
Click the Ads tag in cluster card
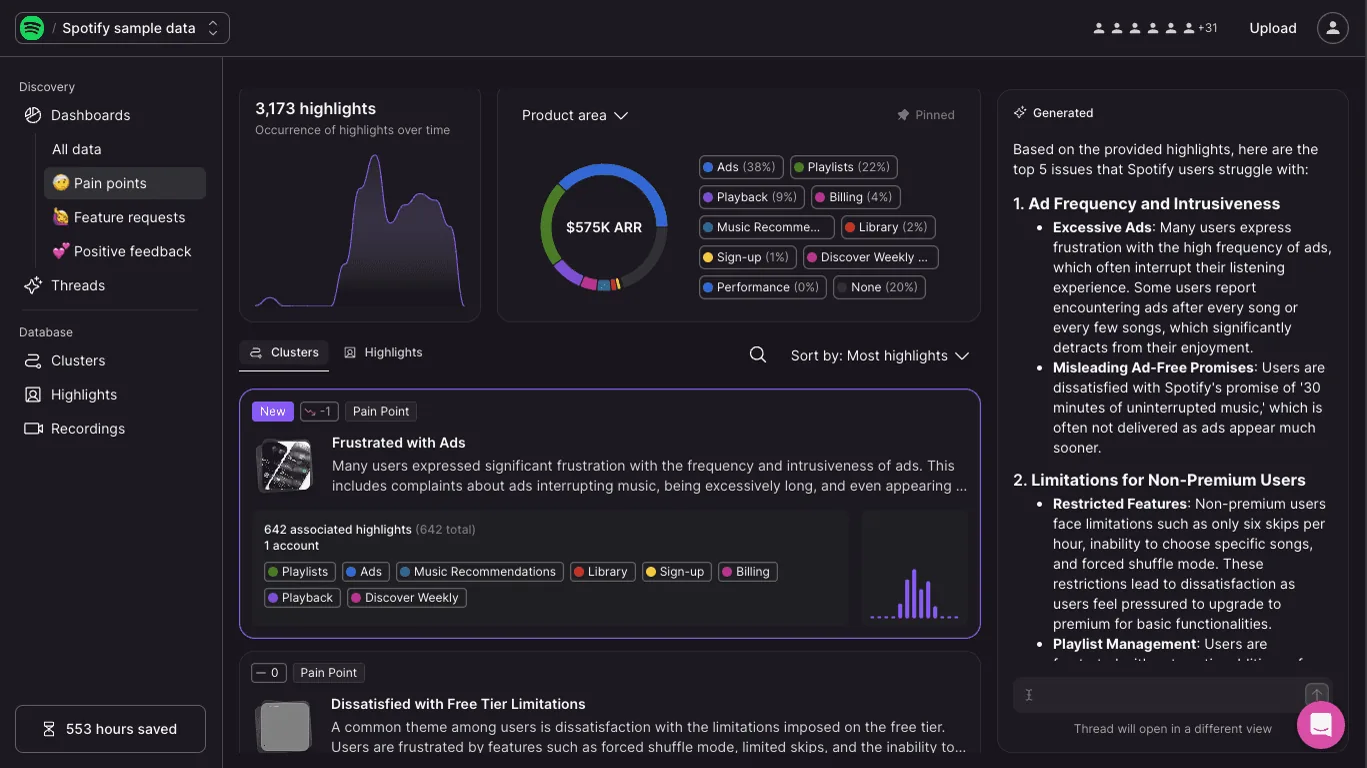pos(364,572)
